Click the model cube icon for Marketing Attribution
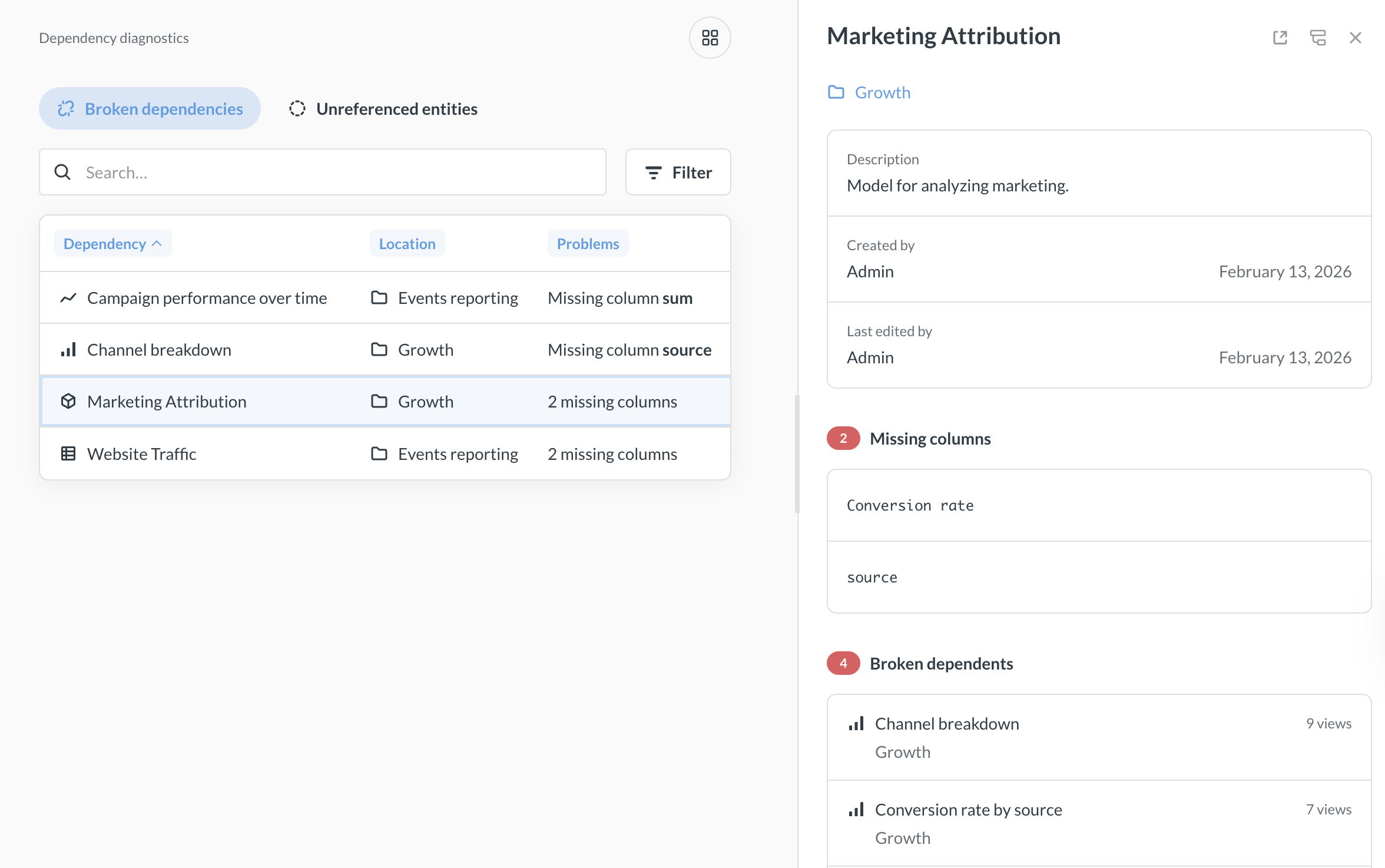 68,402
